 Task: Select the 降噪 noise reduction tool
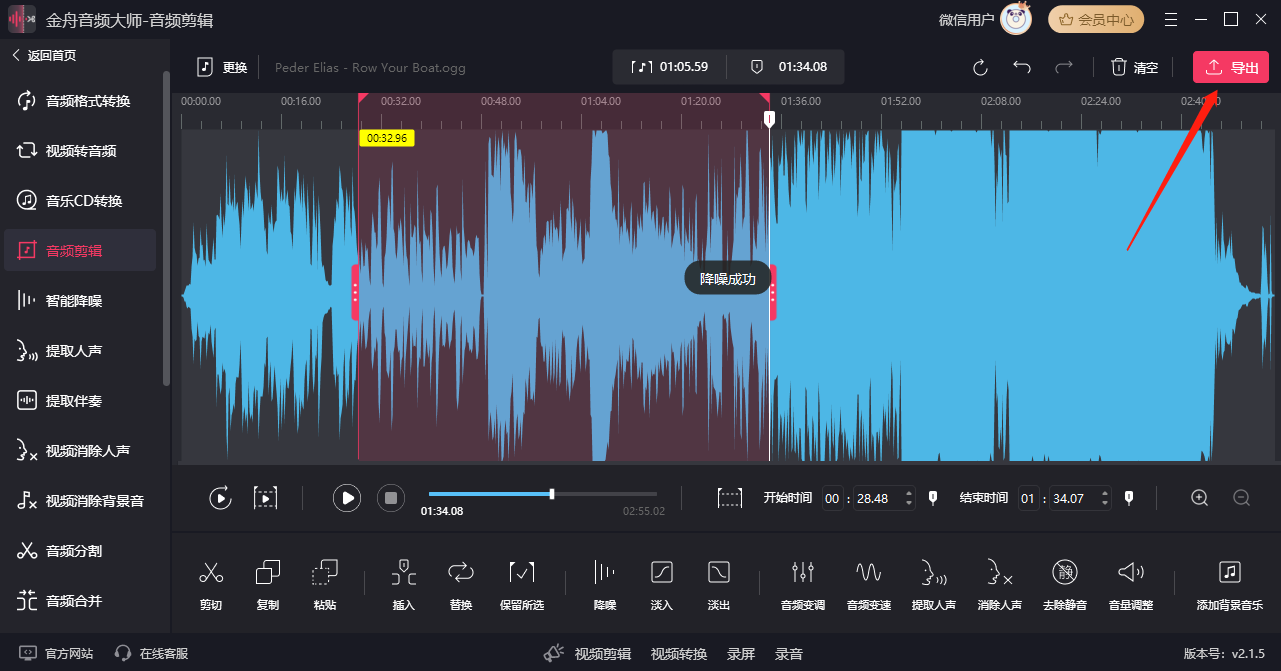click(604, 573)
